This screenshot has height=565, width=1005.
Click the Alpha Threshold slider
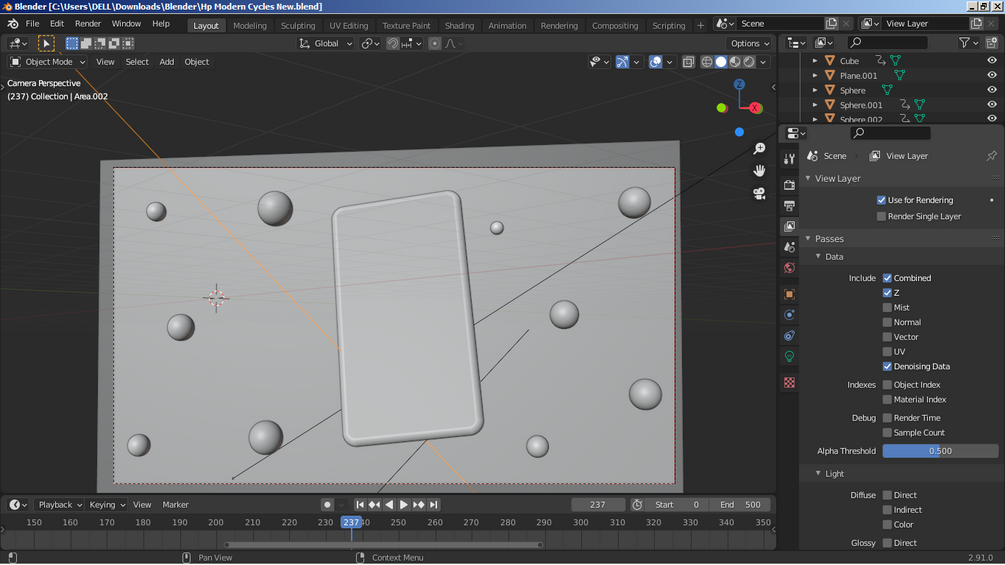[940, 451]
